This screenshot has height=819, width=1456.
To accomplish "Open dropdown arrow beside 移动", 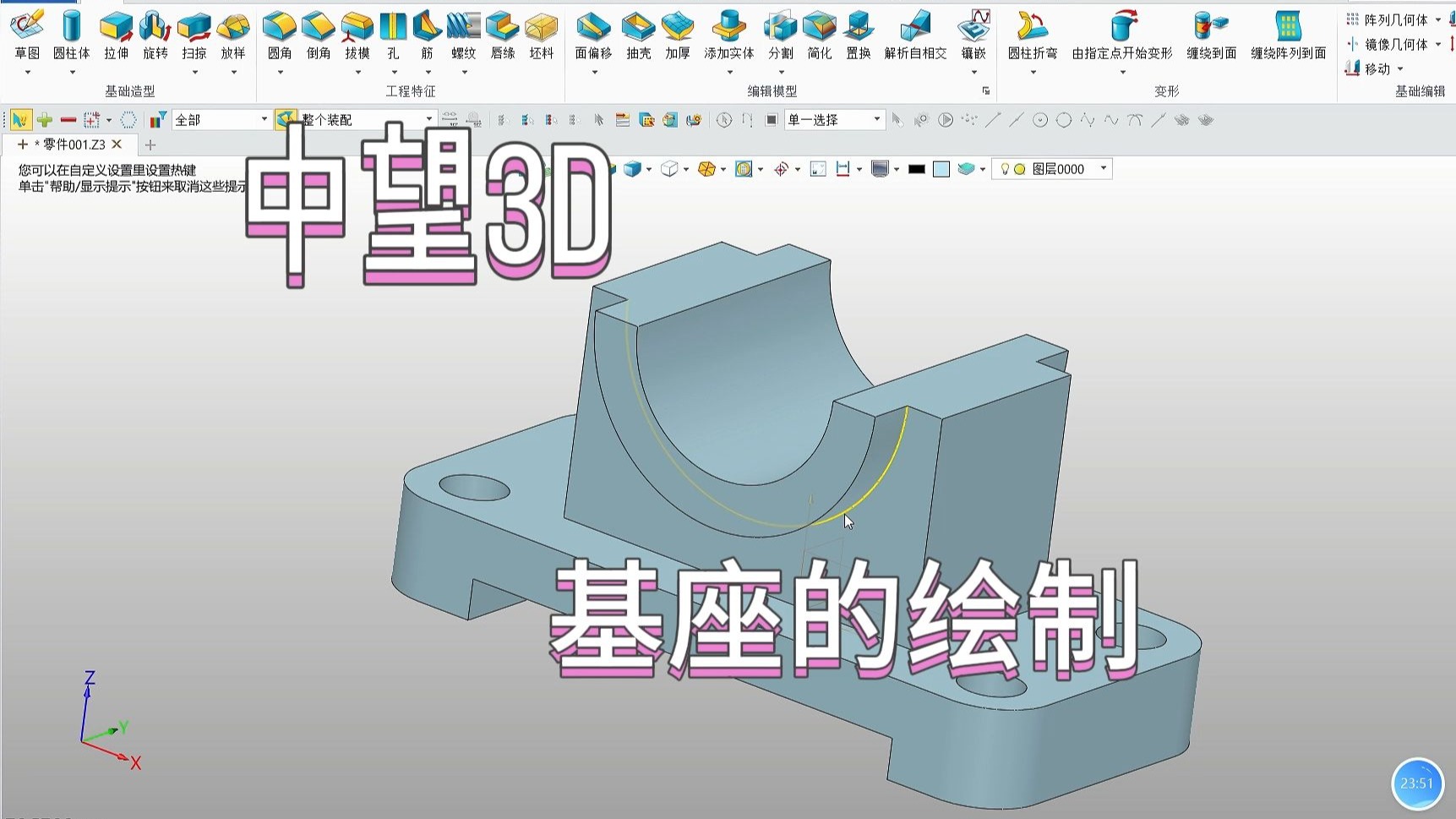I will [1400, 69].
